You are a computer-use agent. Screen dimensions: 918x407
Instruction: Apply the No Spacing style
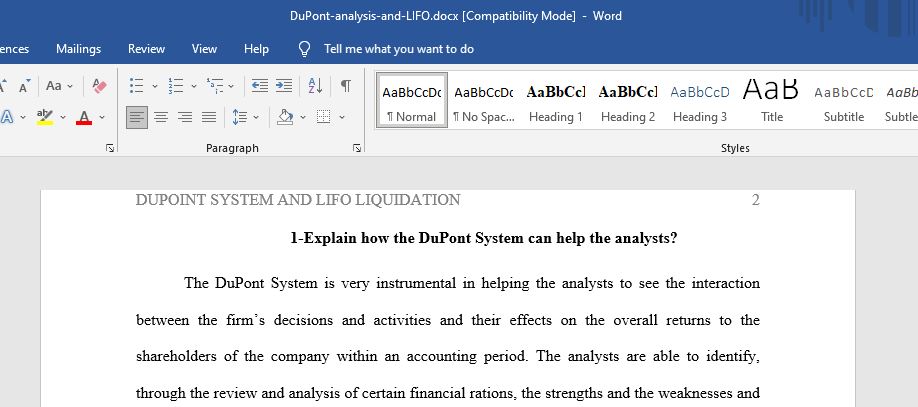click(484, 99)
